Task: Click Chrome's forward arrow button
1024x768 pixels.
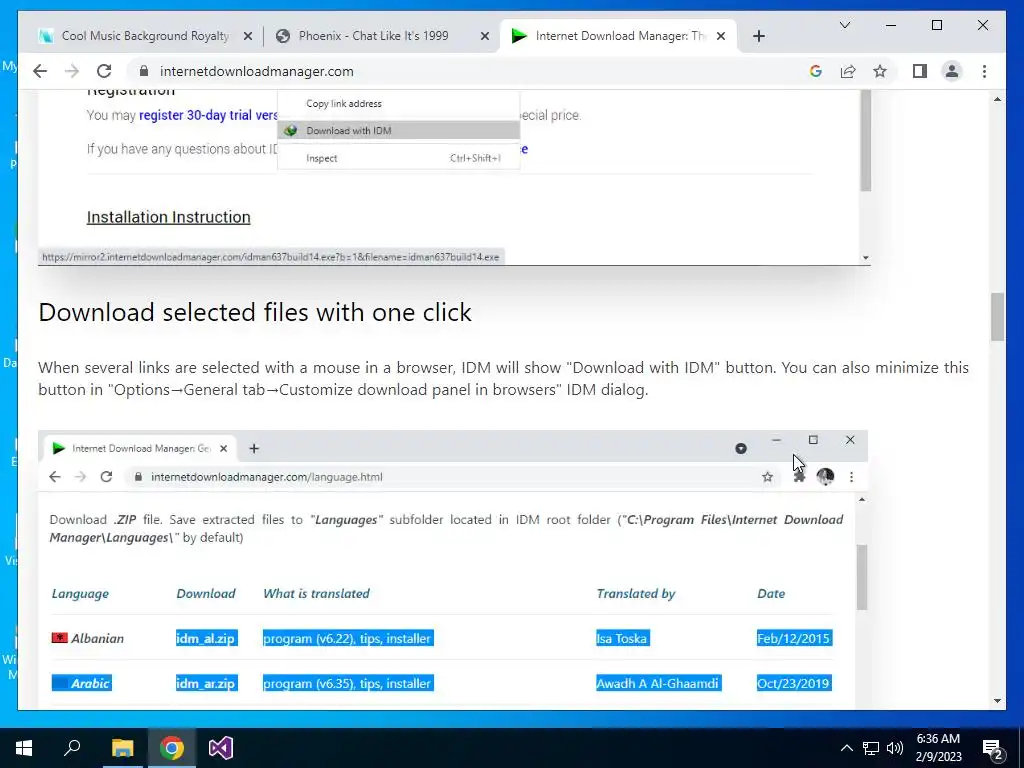Action: coord(72,71)
